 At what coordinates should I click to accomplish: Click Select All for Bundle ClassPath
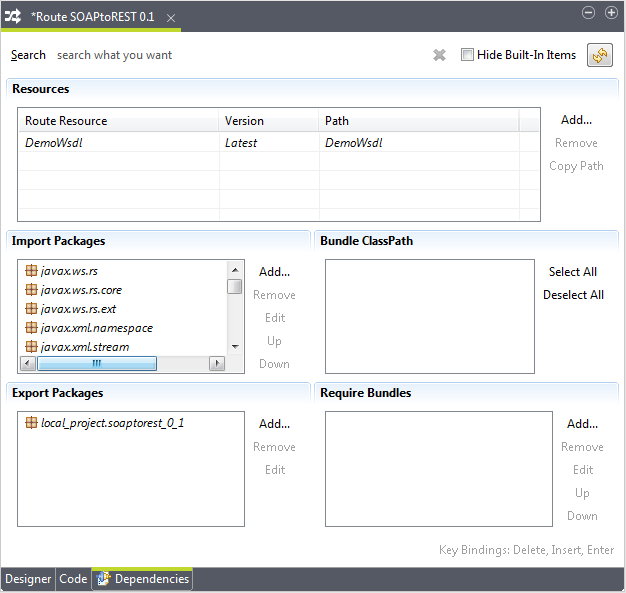click(x=572, y=272)
